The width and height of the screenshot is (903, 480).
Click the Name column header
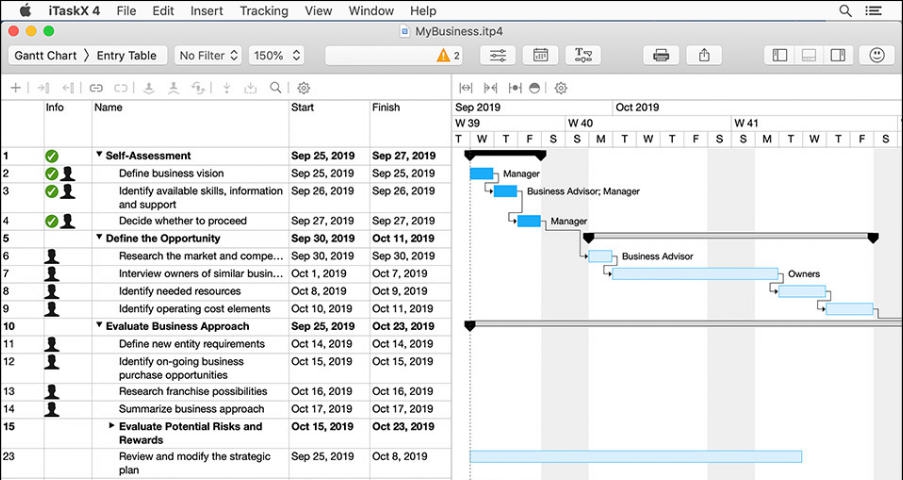190,123
